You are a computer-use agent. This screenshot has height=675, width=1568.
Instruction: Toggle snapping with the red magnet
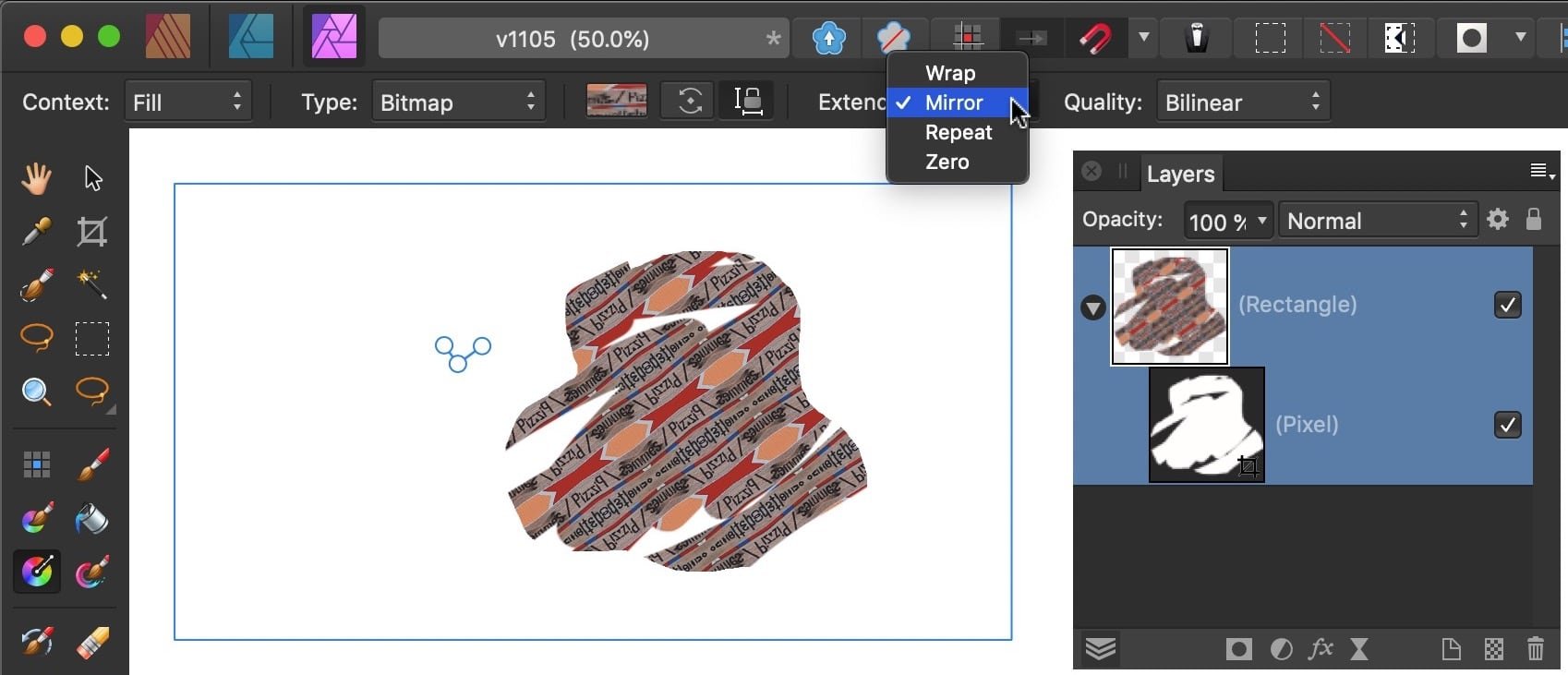(x=1096, y=38)
